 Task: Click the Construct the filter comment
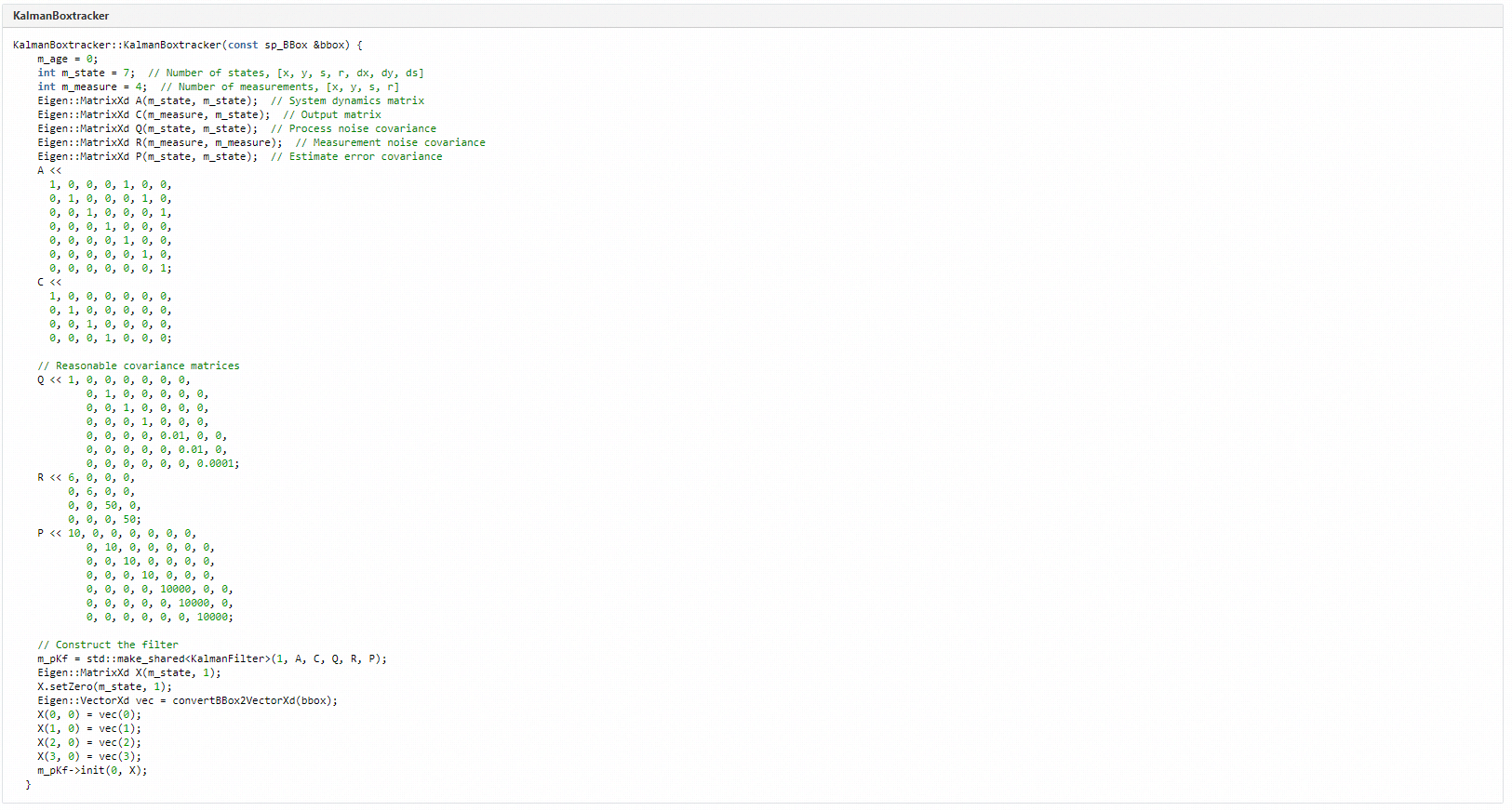pyautogui.click(x=108, y=645)
